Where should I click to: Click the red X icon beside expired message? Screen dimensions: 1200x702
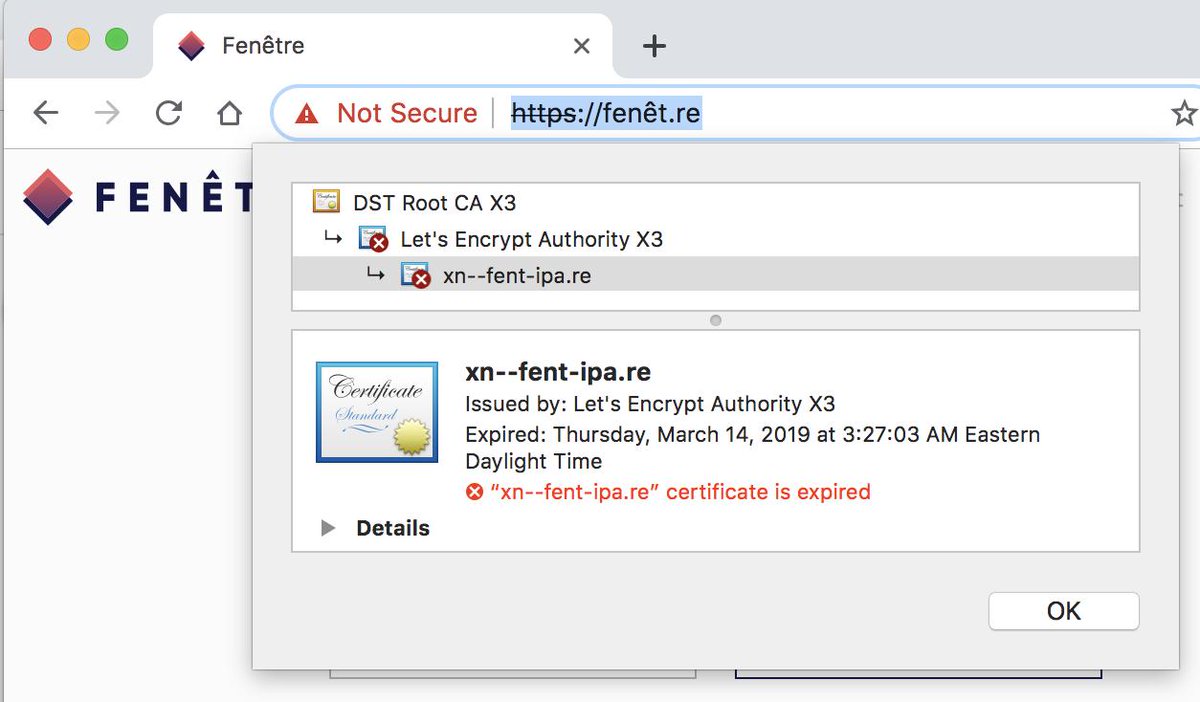(475, 492)
